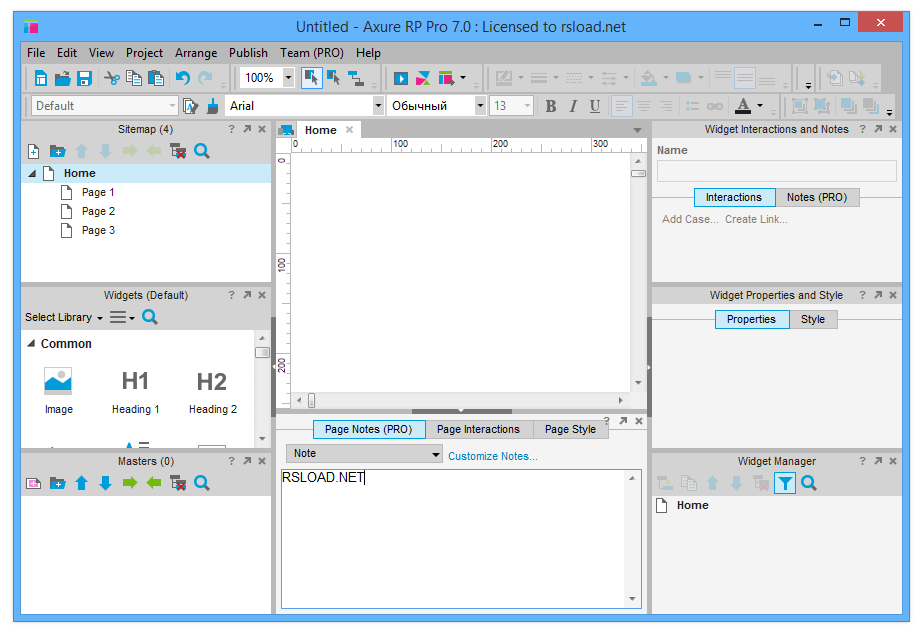Switch to the Page Interactions tab
Image resolution: width=923 pixels, height=638 pixels.
point(479,430)
